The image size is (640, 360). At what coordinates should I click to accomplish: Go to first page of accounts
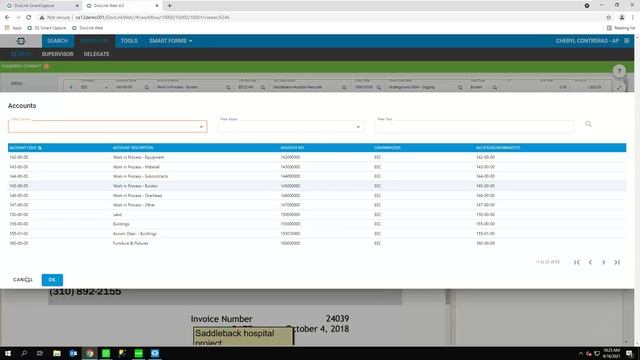point(577,262)
